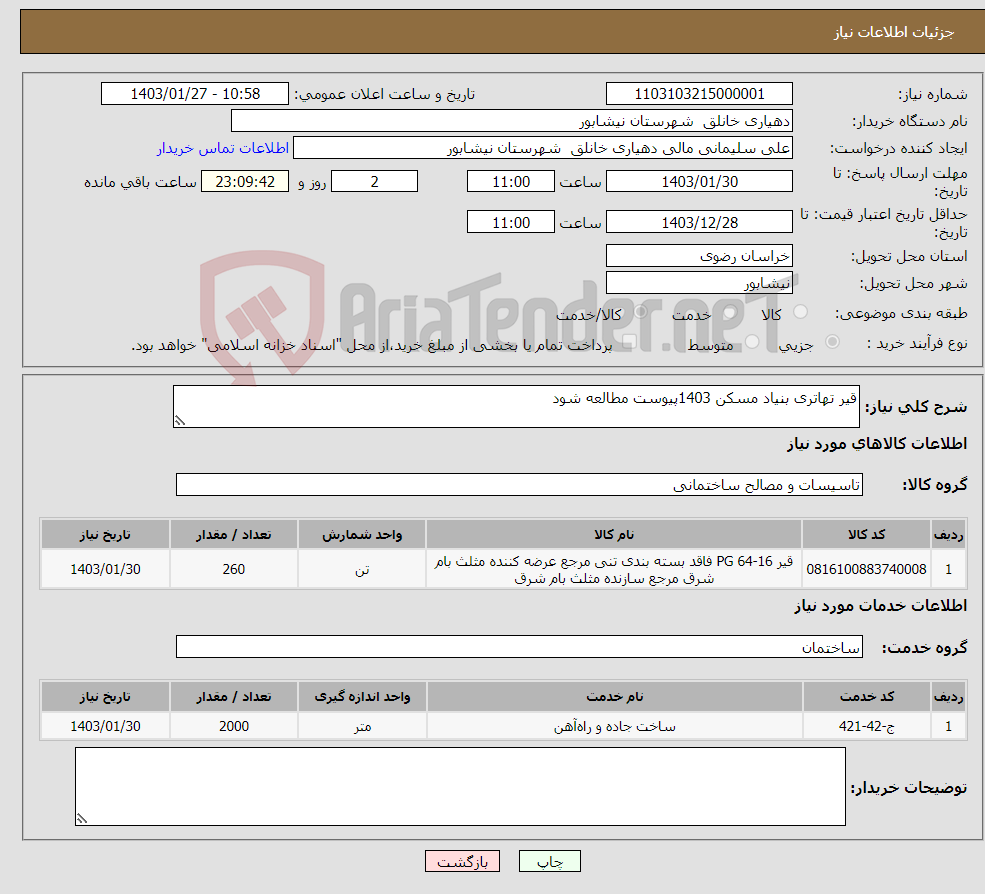Click the service quantity cell 2000
Image resolution: width=985 pixels, height=894 pixels.
234,726
